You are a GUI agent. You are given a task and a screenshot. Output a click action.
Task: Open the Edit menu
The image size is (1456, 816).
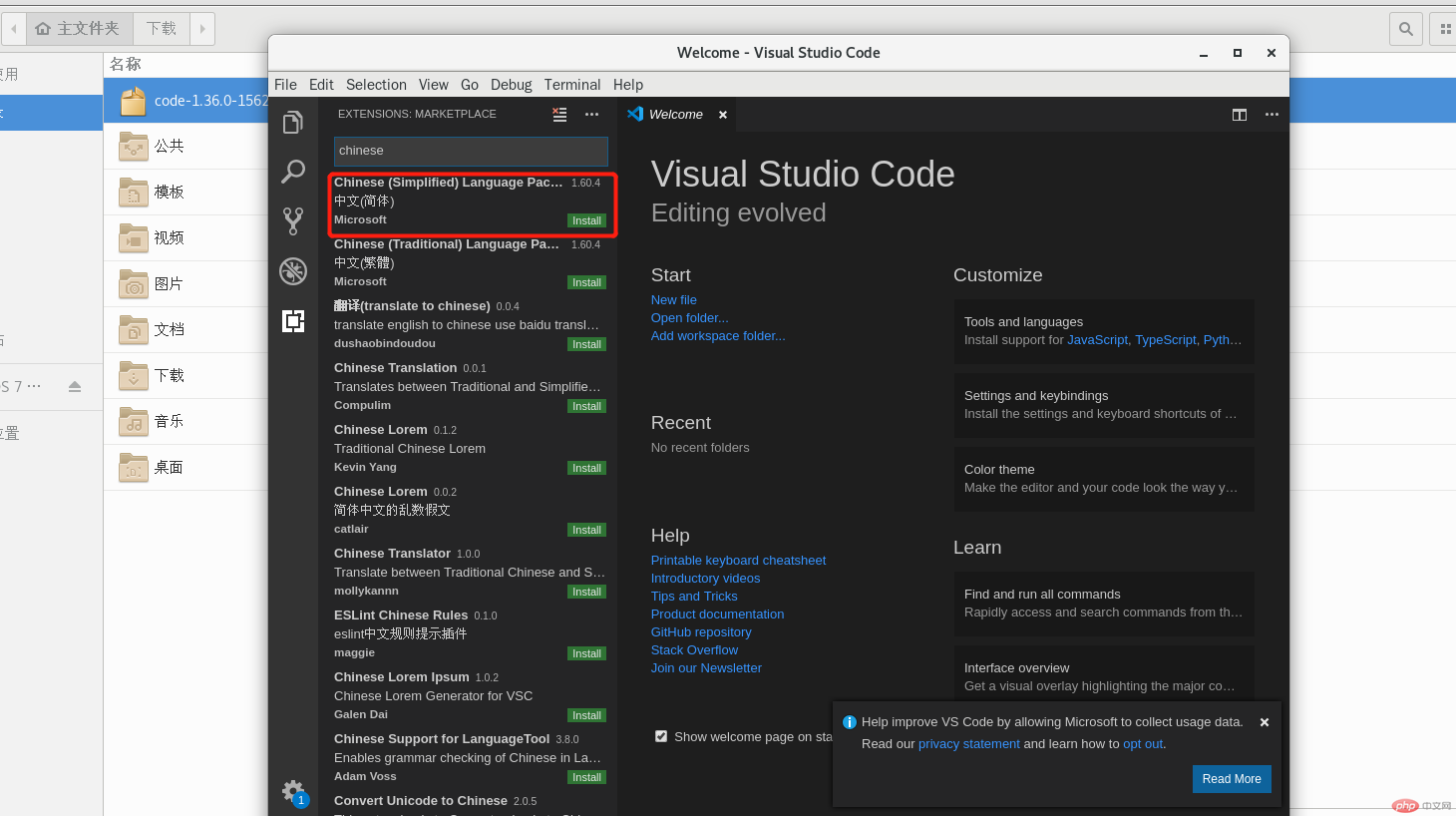click(x=321, y=85)
